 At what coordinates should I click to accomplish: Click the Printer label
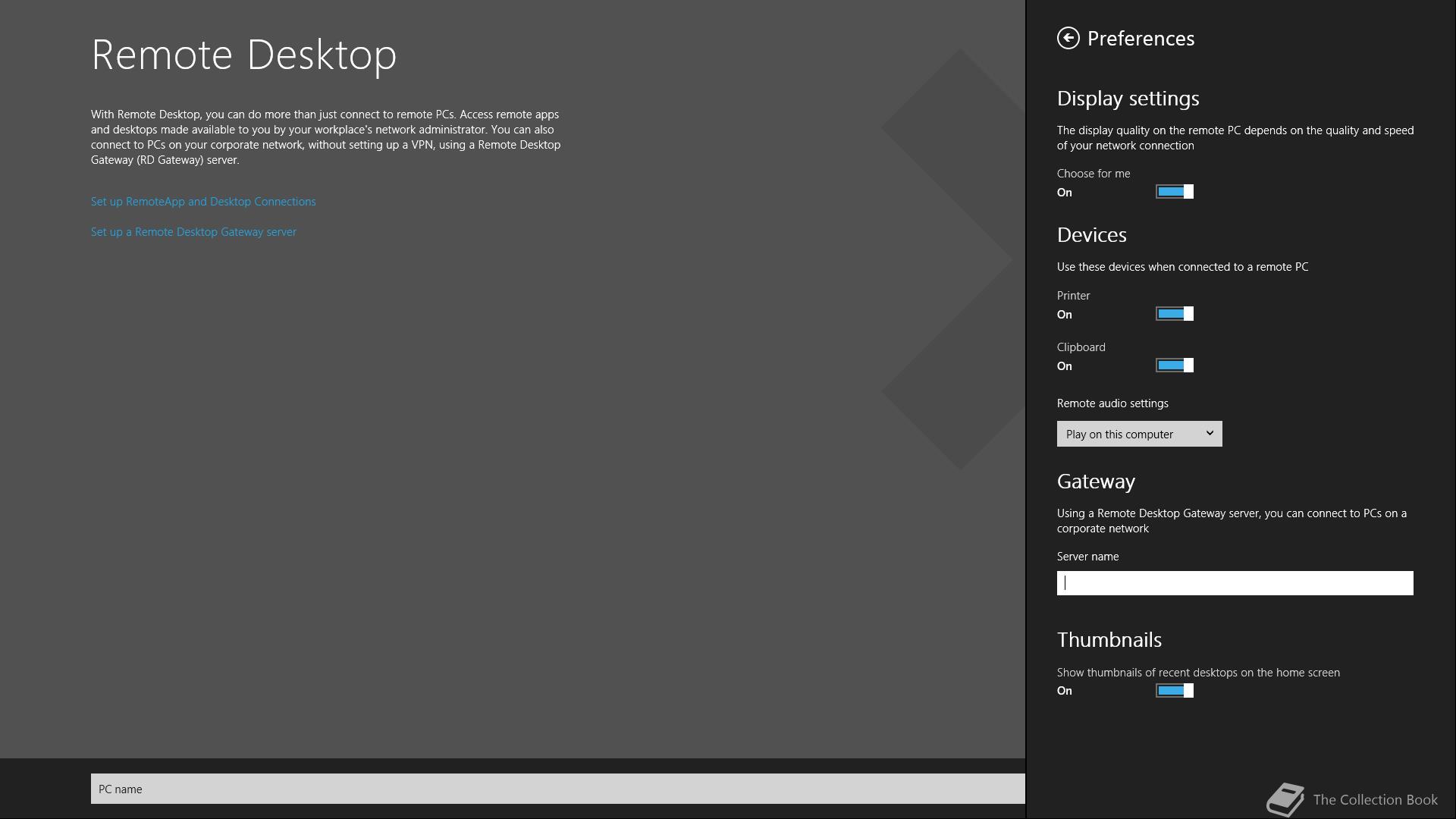click(x=1073, y=296)
